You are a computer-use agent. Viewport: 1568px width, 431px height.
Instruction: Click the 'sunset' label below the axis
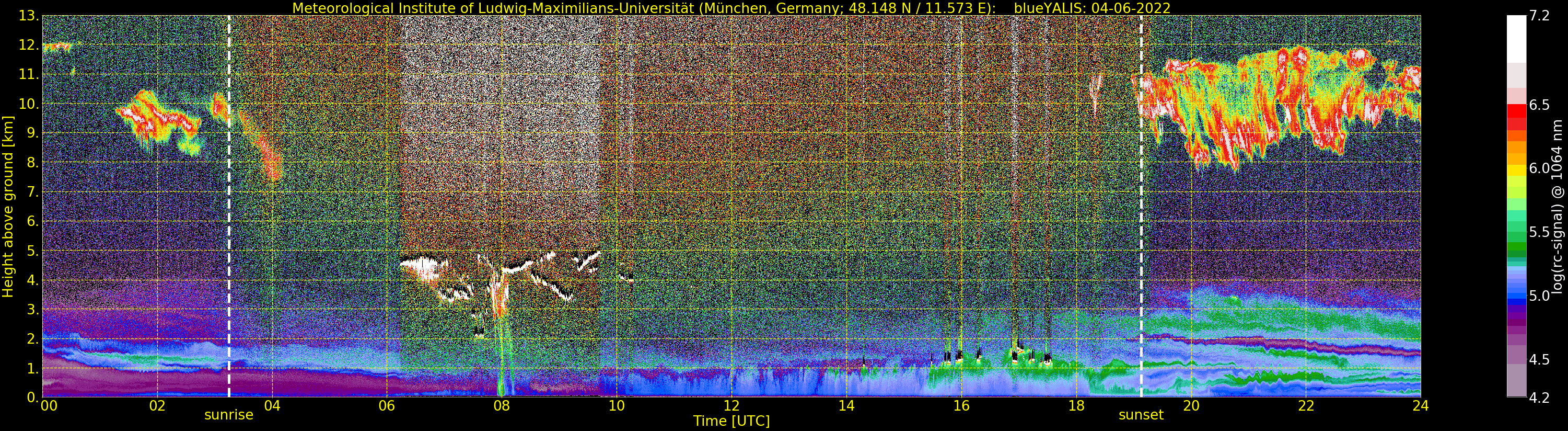pos(1141,415)
